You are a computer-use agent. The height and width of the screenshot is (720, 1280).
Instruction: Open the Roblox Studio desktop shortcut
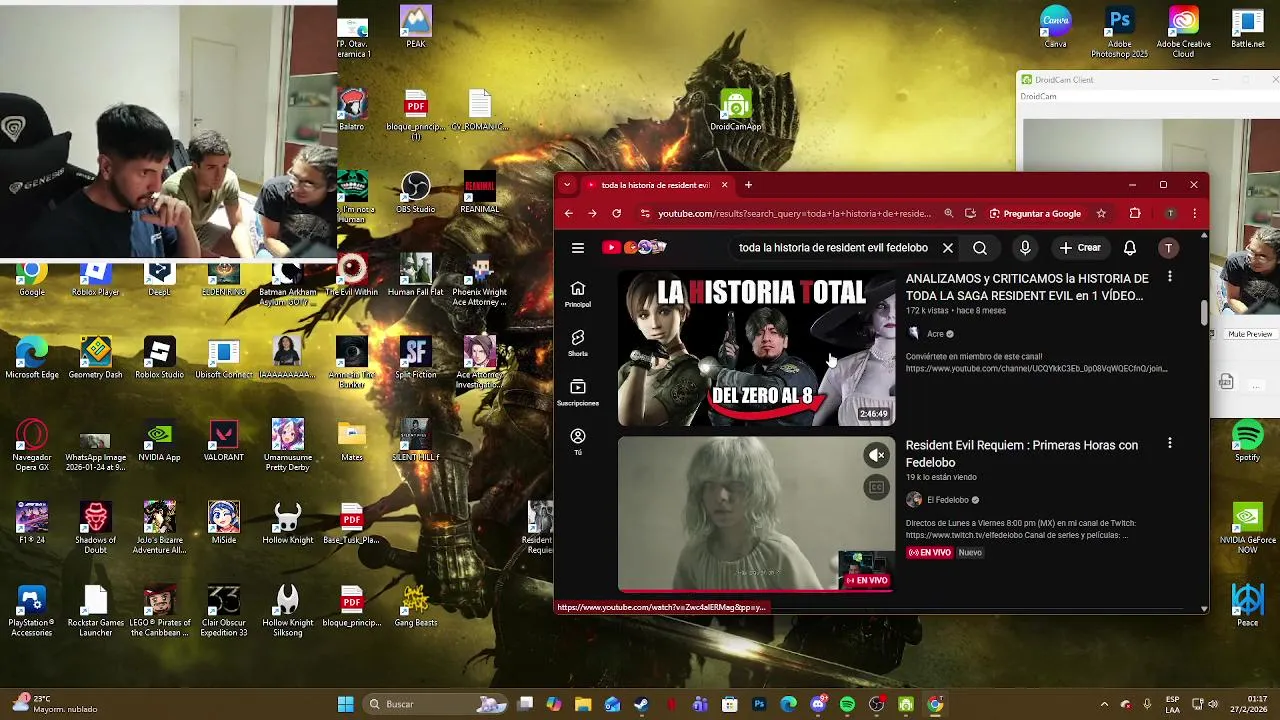point(159,358)
